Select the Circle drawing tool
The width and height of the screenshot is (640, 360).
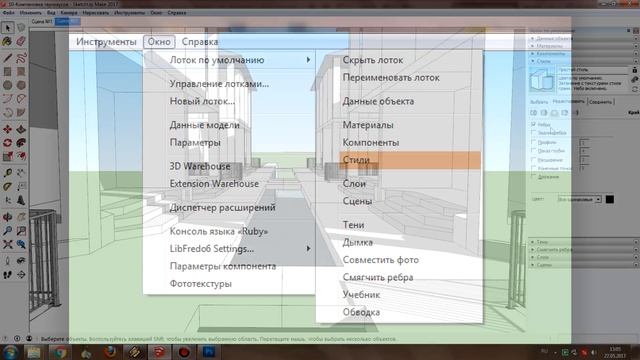(7, 85)
